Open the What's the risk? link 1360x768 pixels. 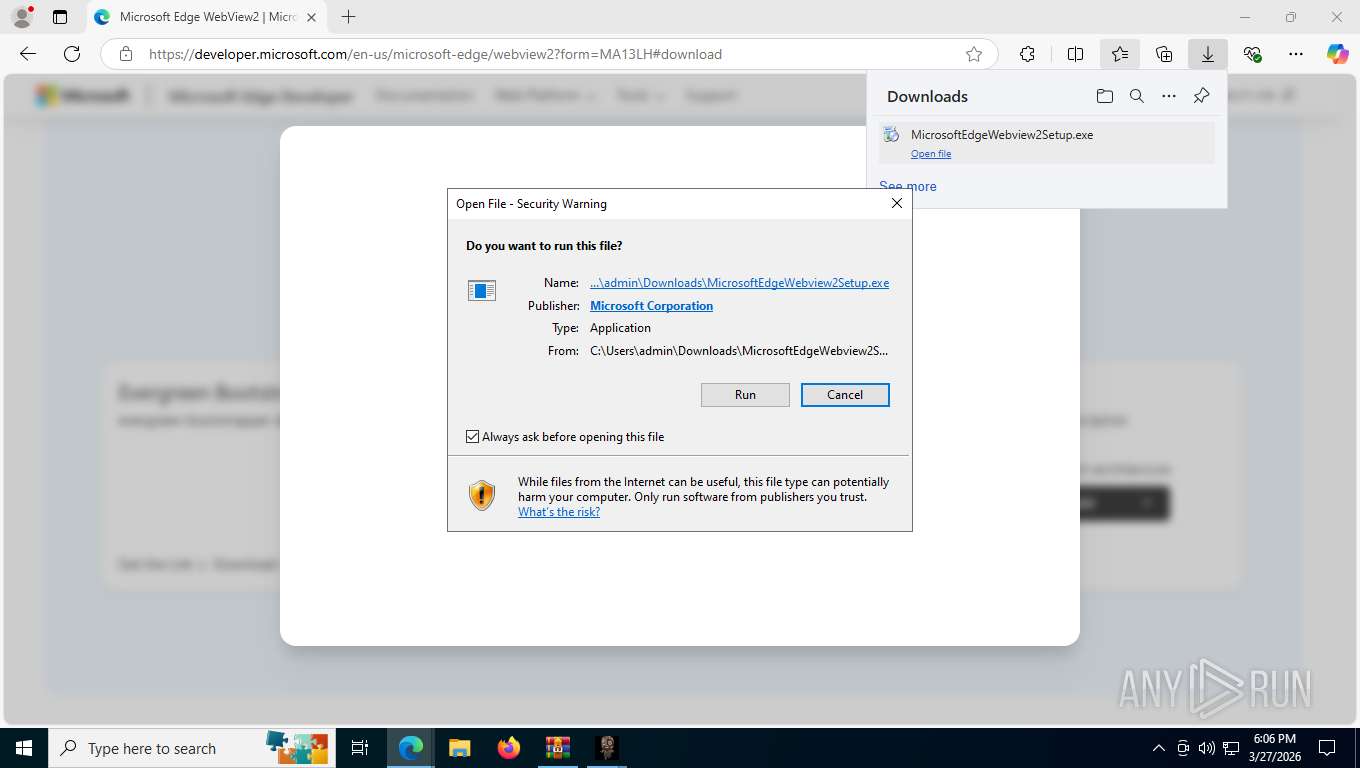click(559, 512)
